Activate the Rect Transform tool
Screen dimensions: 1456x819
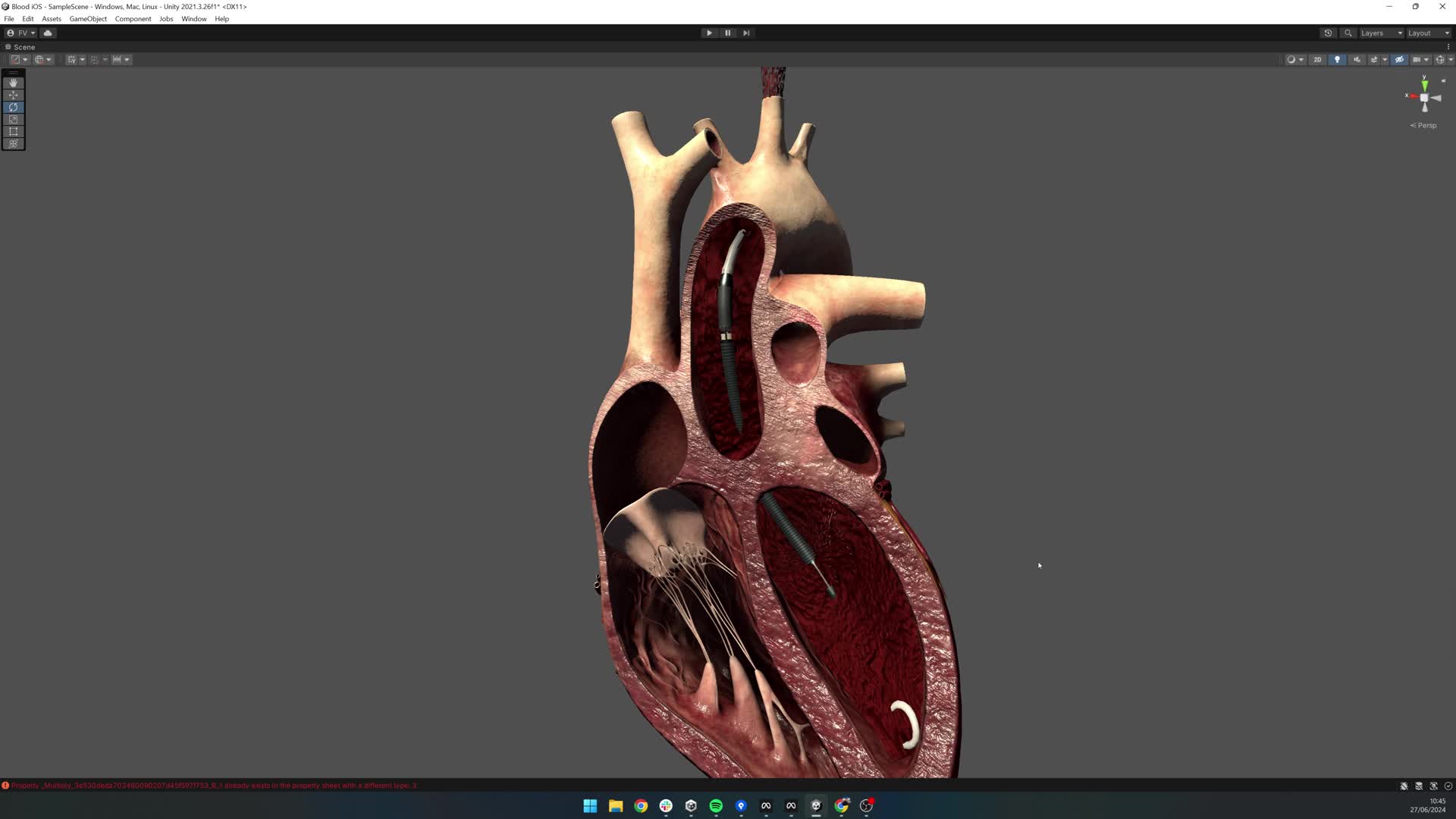click(13, 131)
